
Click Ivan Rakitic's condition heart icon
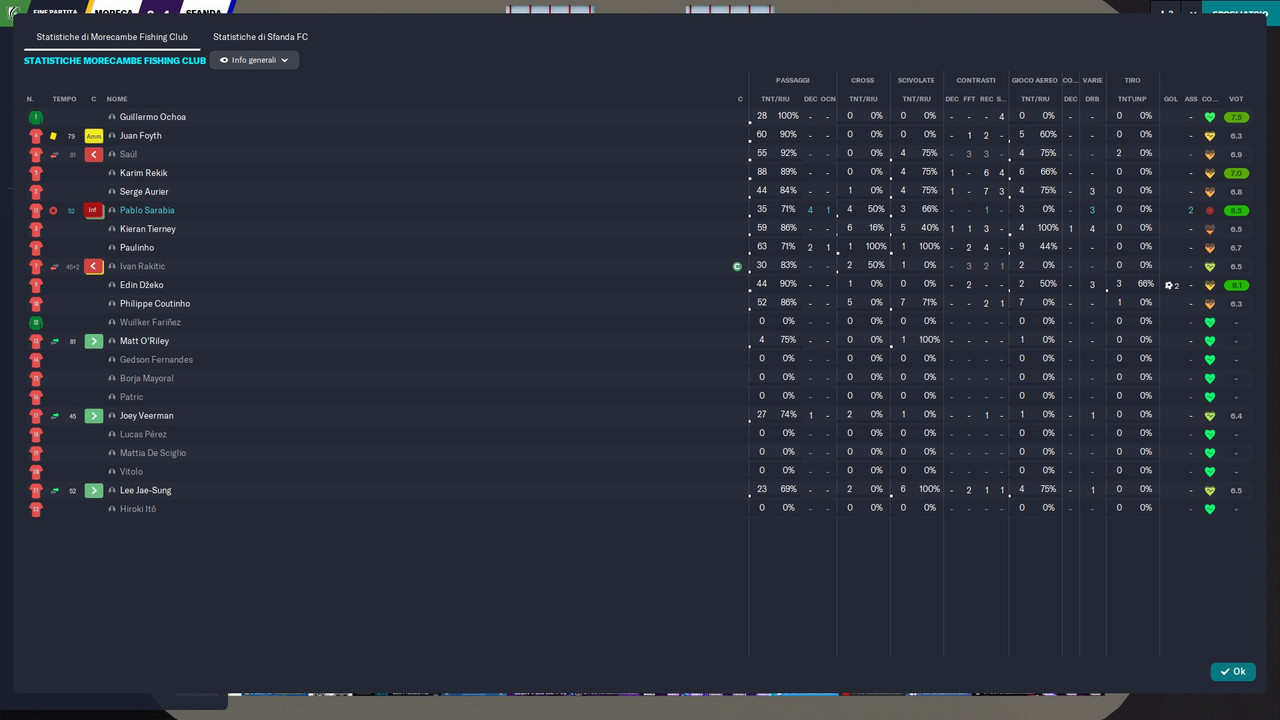click(1210, 267)
